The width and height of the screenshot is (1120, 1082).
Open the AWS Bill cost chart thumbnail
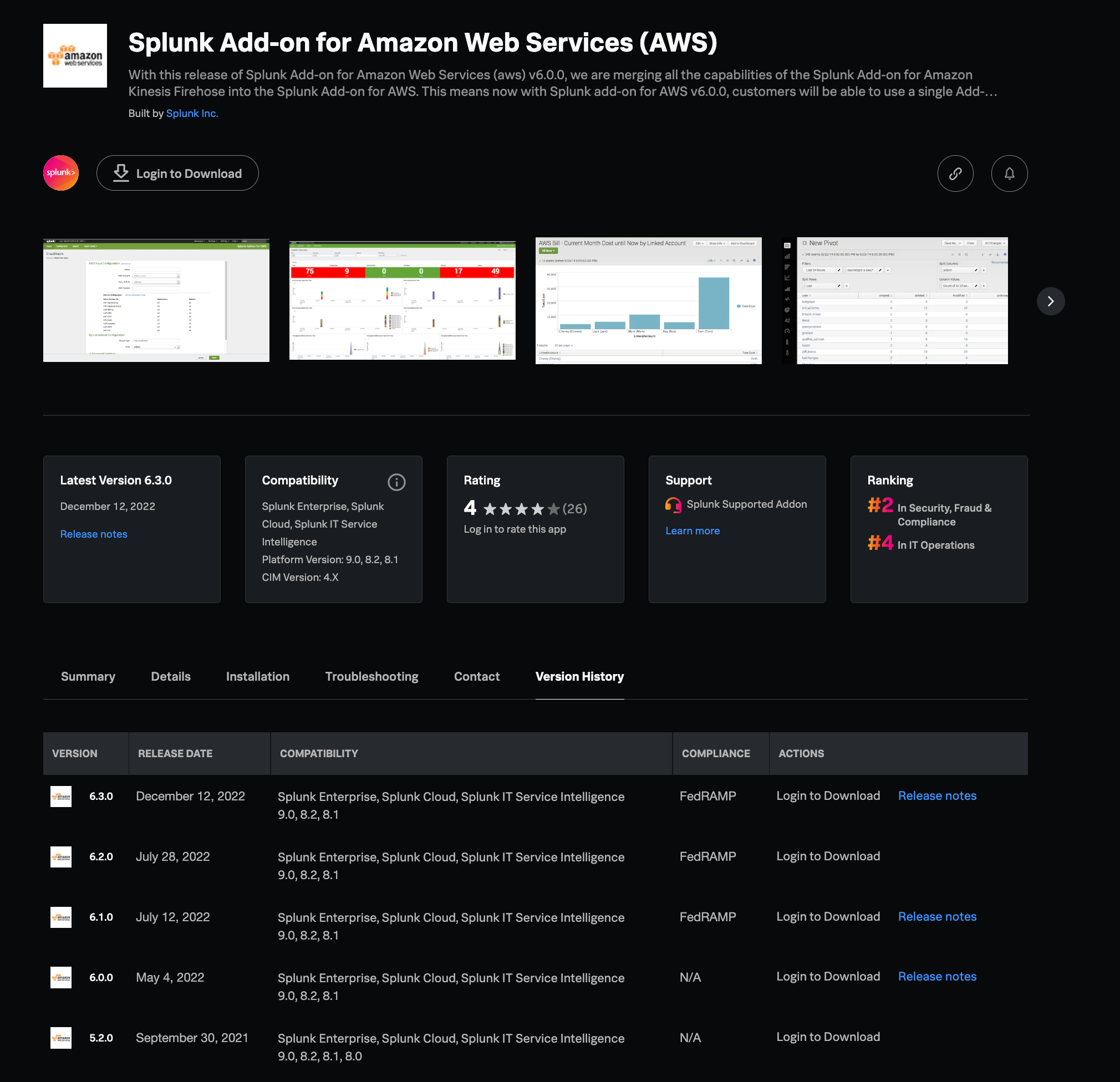tap(648, 300)
